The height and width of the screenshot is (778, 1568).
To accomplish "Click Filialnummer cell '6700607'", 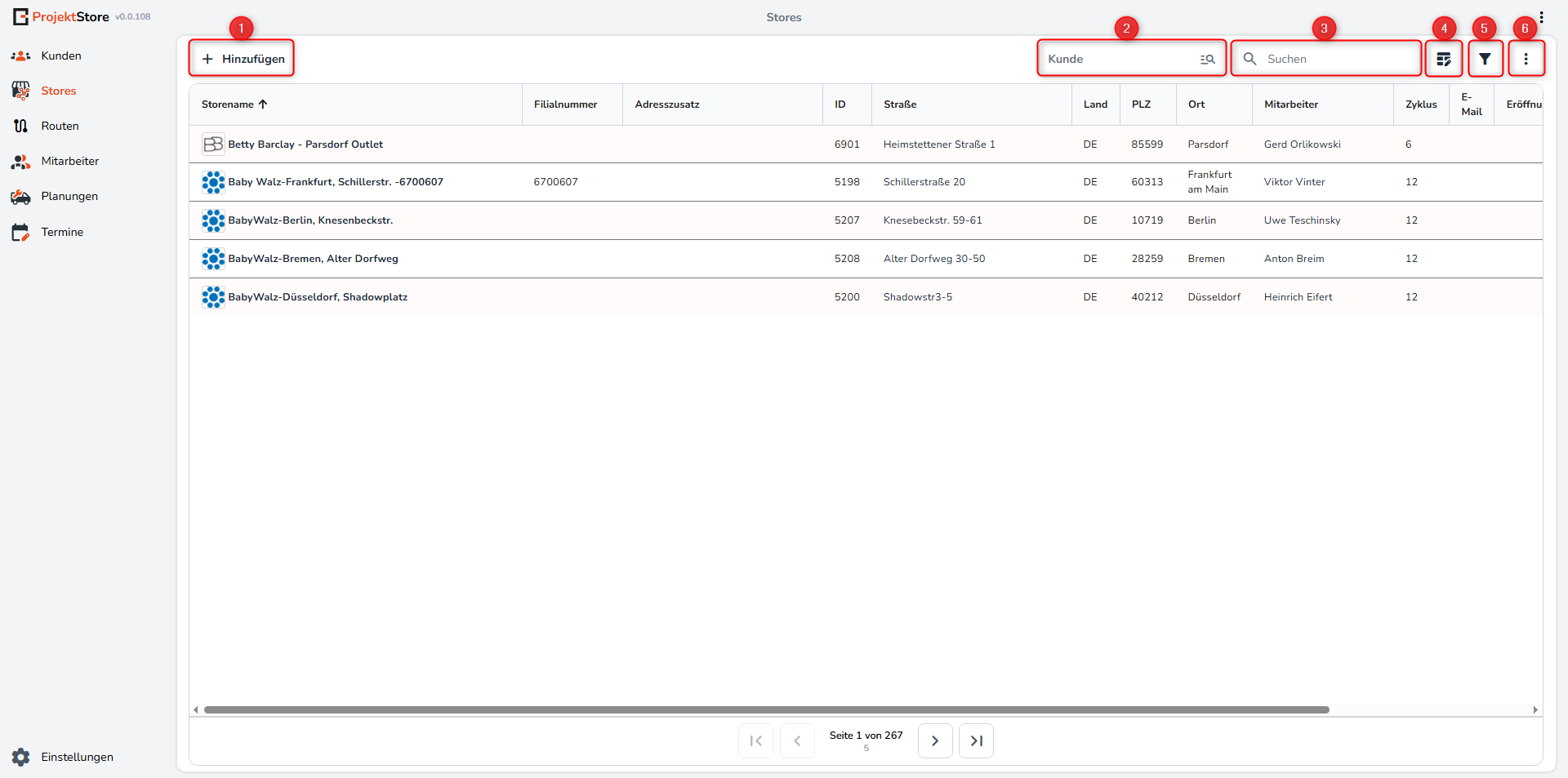I will pyautogui.click(x=555, y=182).
